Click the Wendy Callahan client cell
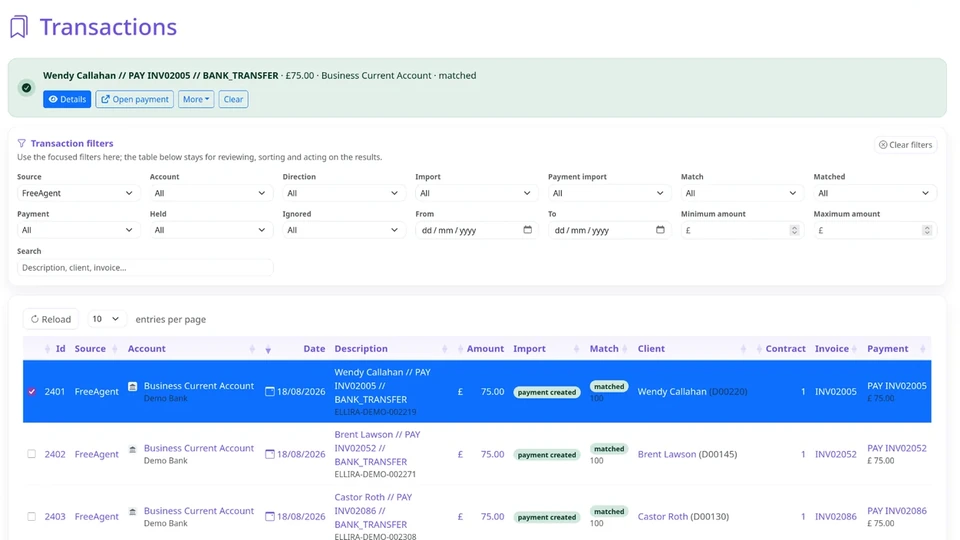960x540 pixels. [692, 391]
